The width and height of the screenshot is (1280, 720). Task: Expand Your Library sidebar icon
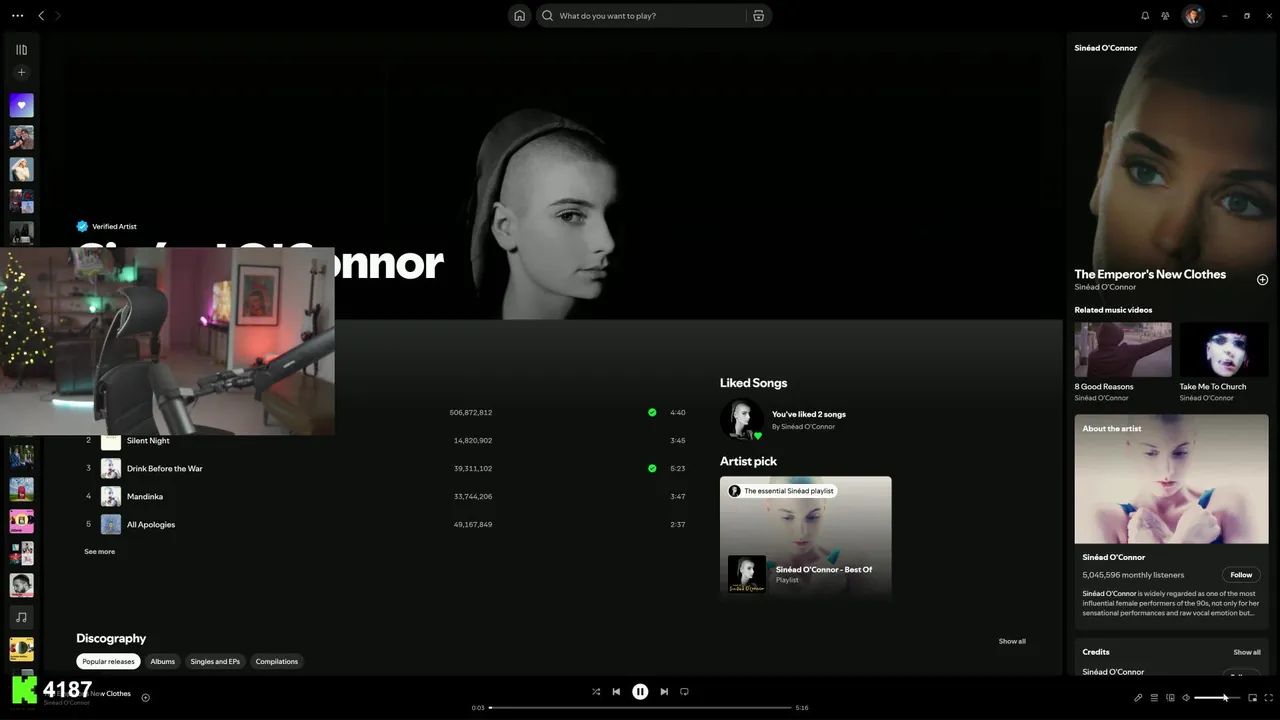pyautogui.click(x=21, y=50)
